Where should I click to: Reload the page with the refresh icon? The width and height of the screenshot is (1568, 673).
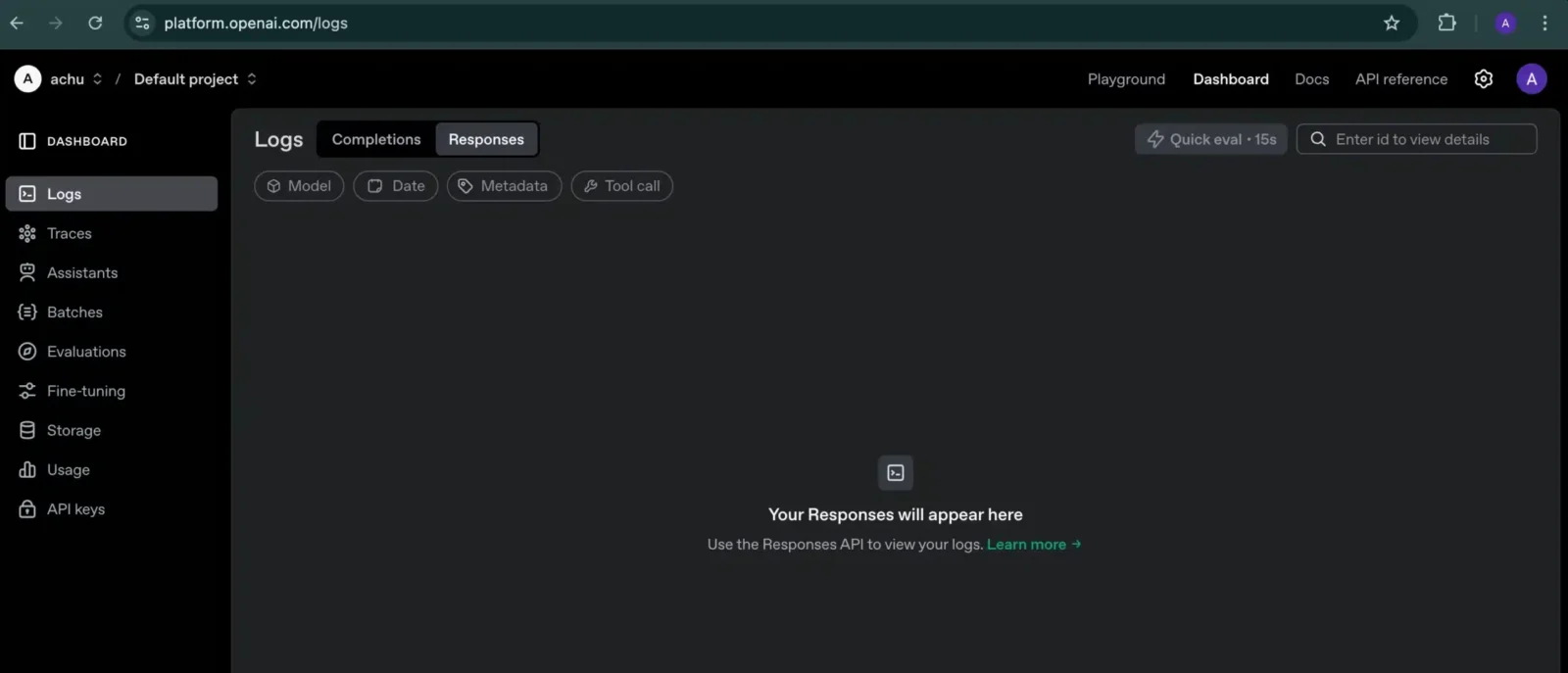[95, 23]
